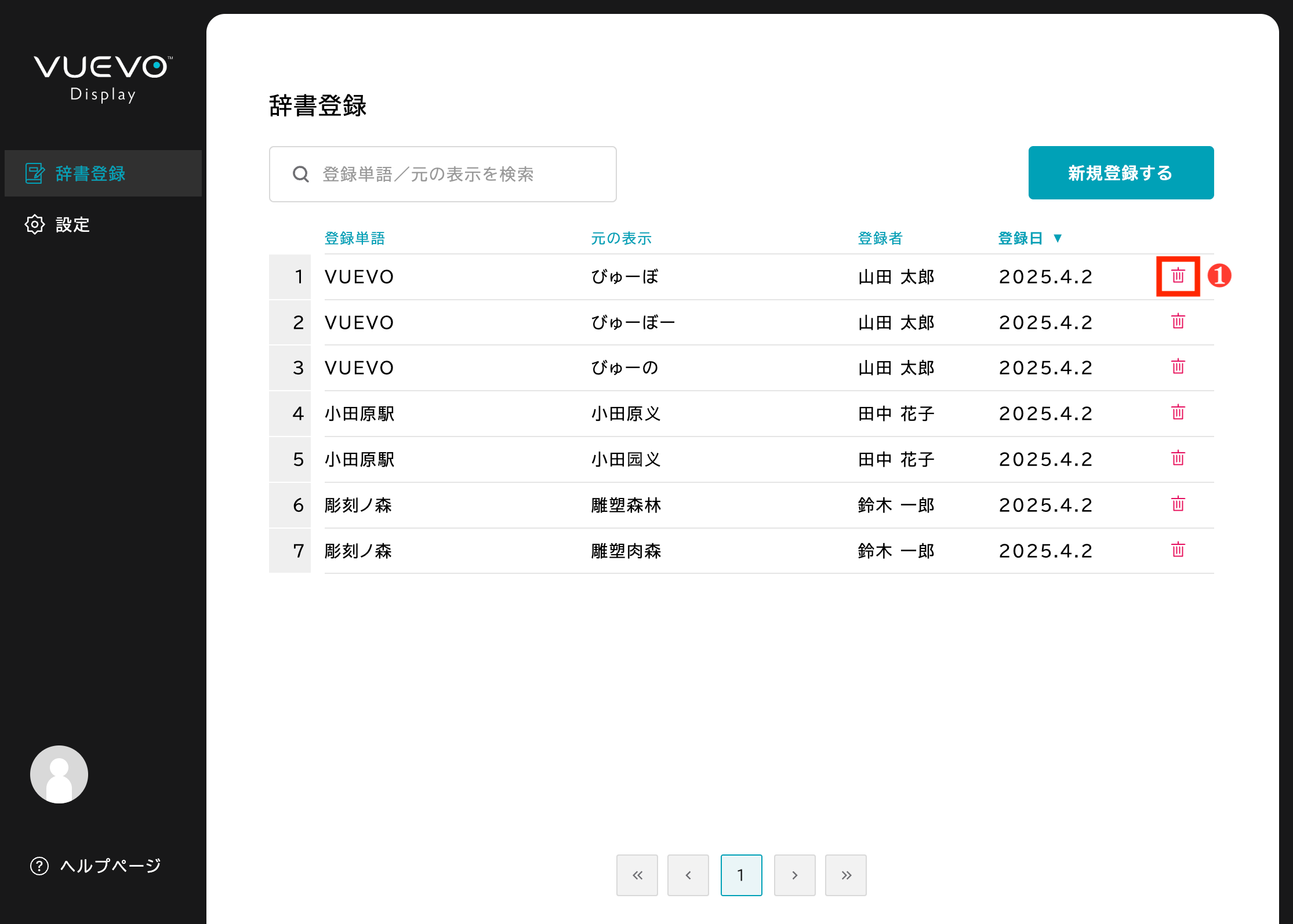Delete the first VUEVO dictionary entry
This screenshot has width=1293, height=924.
pos(1178,277)
